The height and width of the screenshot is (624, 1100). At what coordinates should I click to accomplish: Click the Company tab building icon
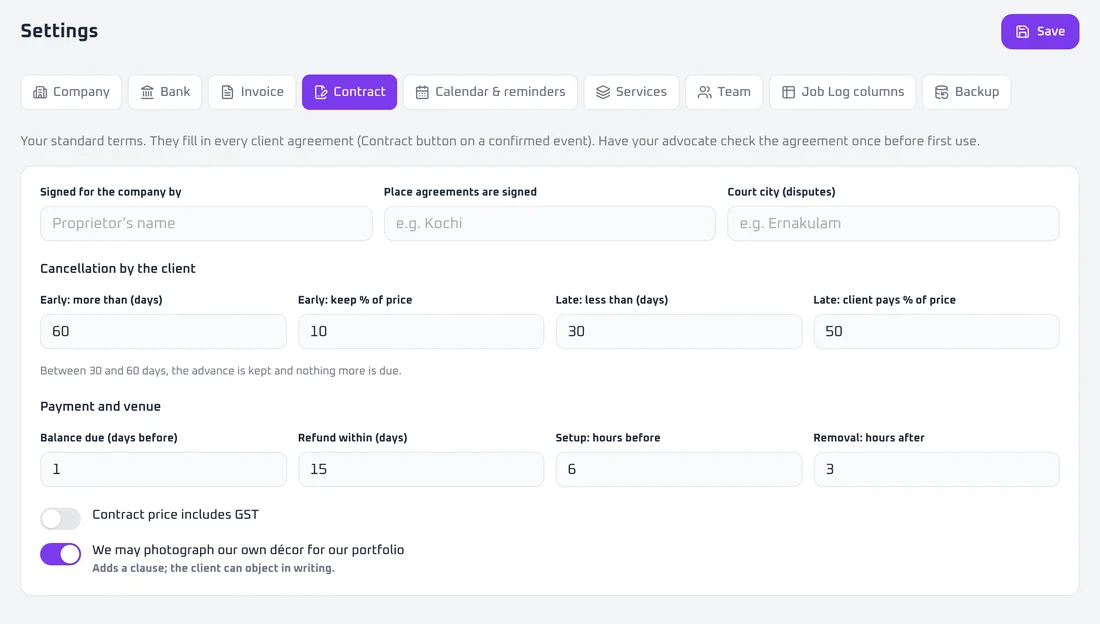coord(40,93)
